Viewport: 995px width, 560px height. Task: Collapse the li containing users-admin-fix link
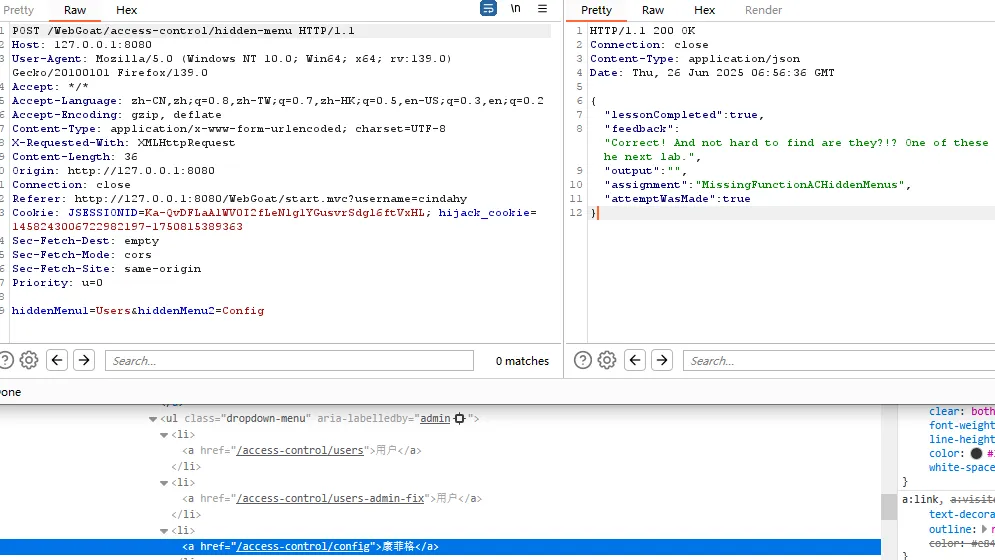coord(164,483)
